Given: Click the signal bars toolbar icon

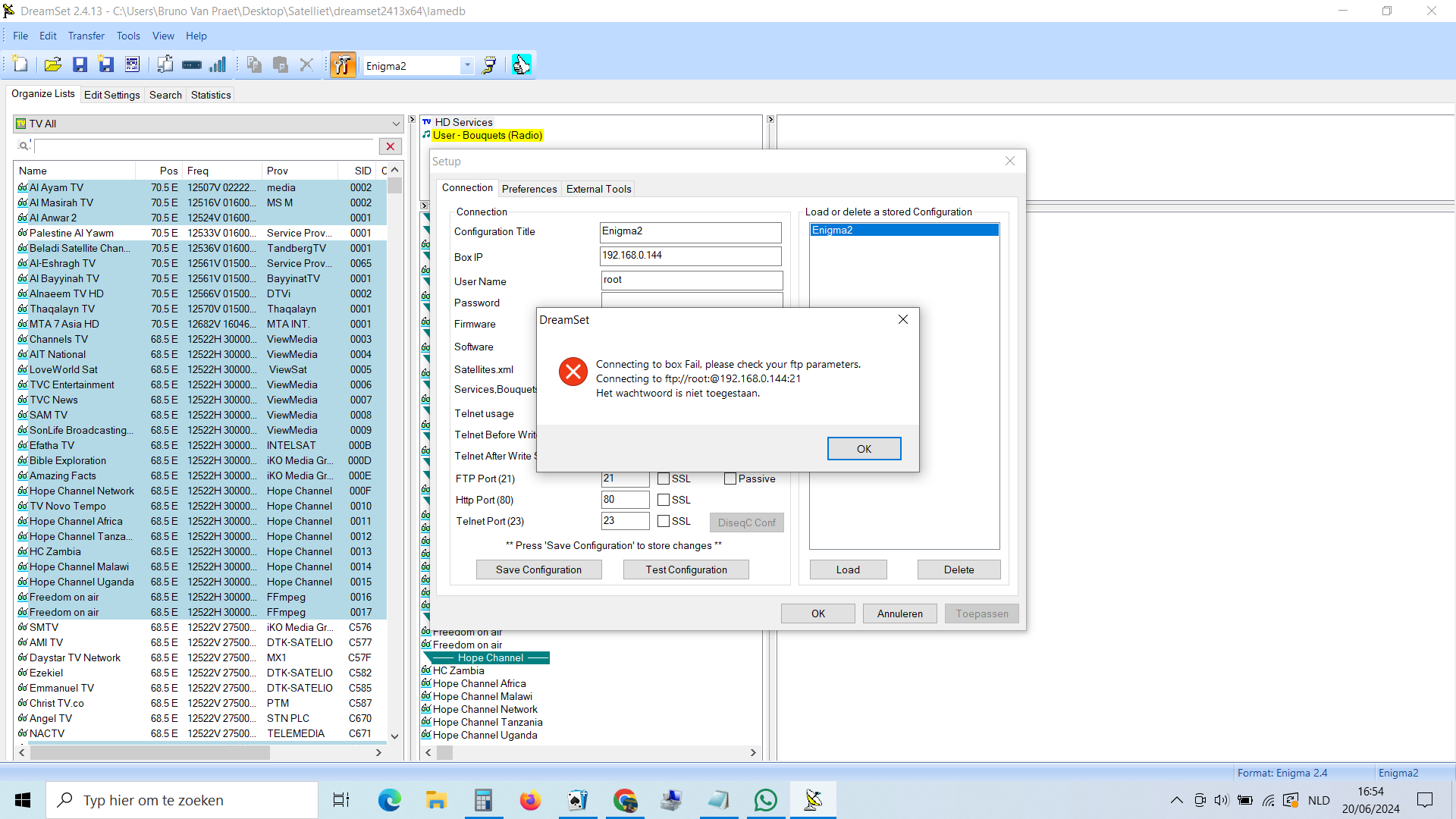Looking at the screenshot, I should (218, 65).
